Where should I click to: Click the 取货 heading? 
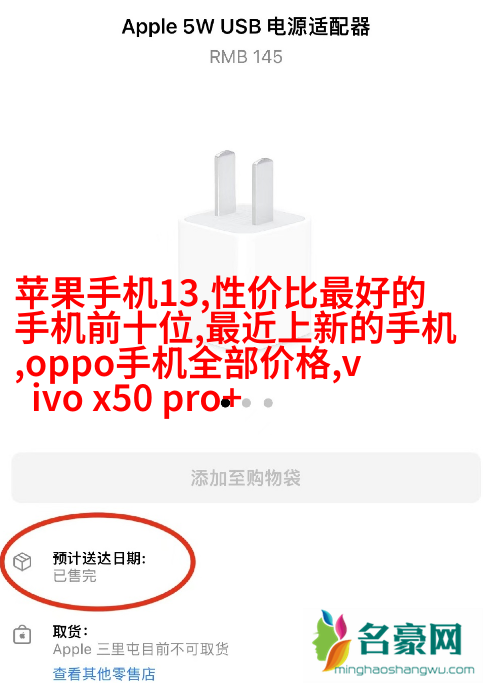[71, 631]
